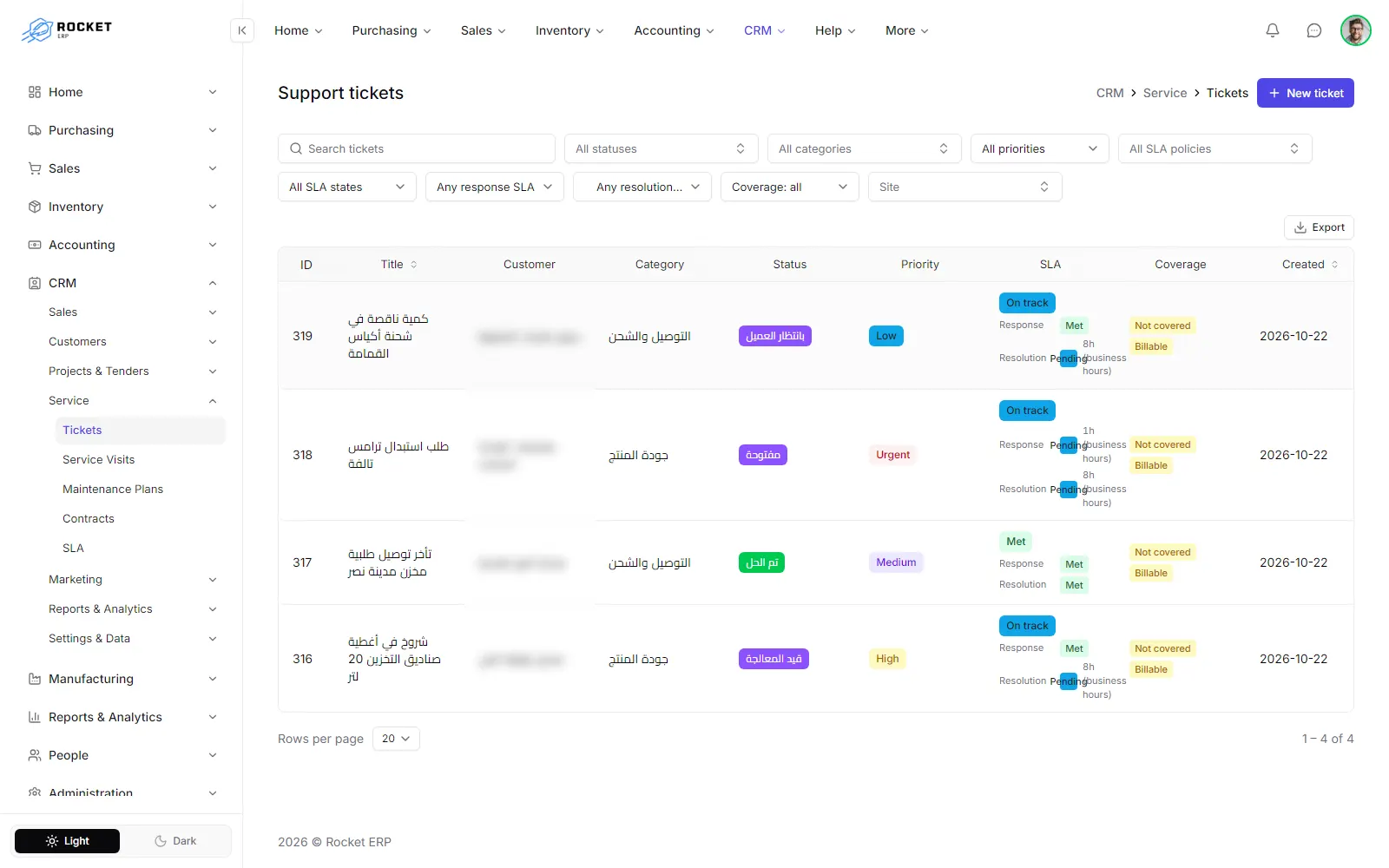1389x868 pixels.
Task: Open the All categories dropdown
Action: (x=865, y=148)
